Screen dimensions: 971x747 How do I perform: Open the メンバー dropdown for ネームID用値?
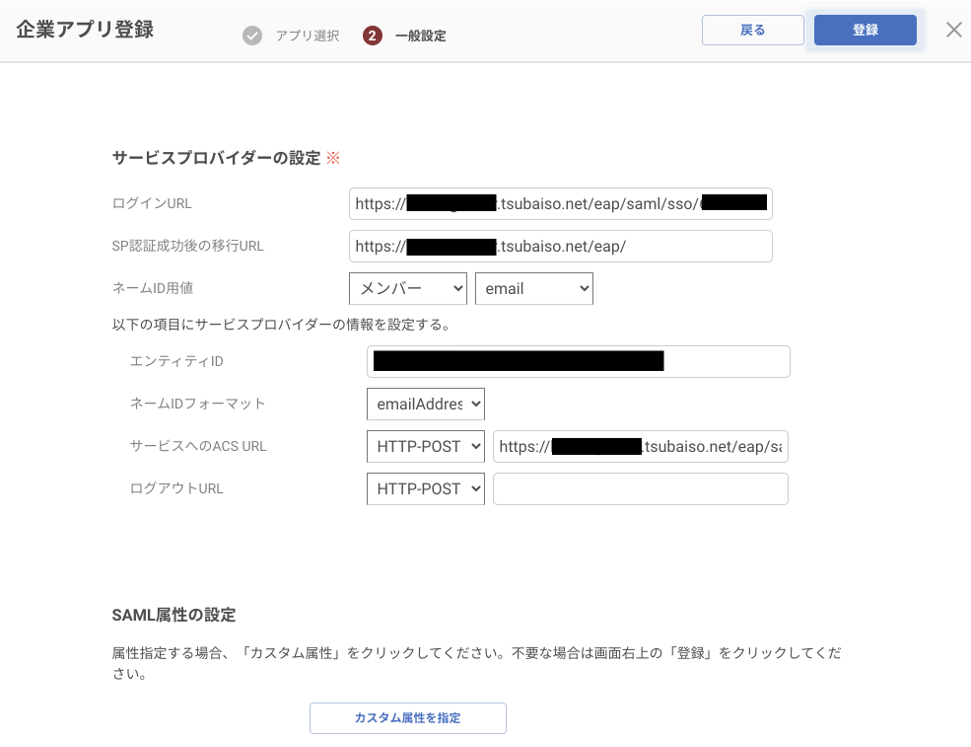pyautogui.click(x=408, y=288)
